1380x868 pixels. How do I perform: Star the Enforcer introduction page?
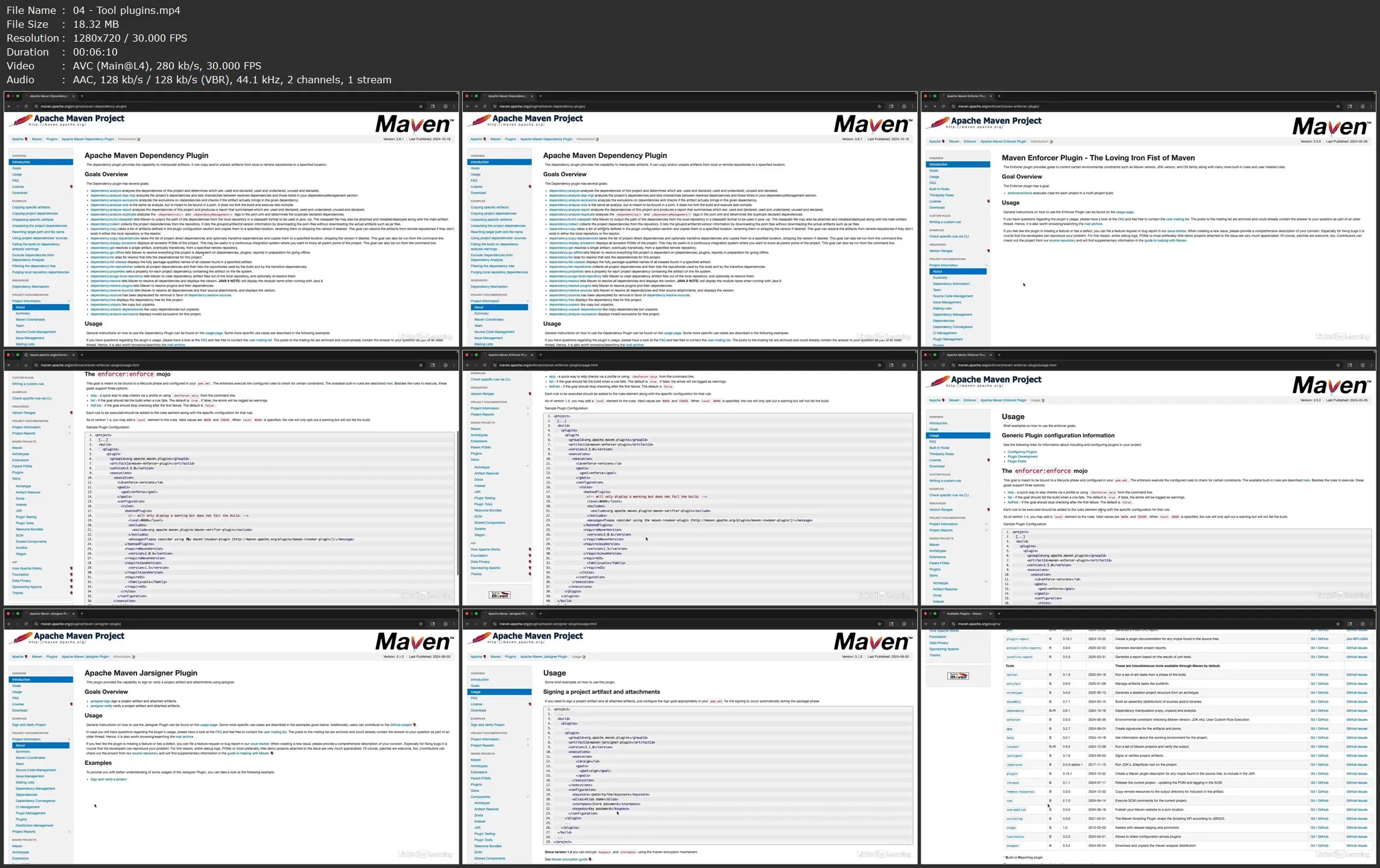click(1338, 106)
